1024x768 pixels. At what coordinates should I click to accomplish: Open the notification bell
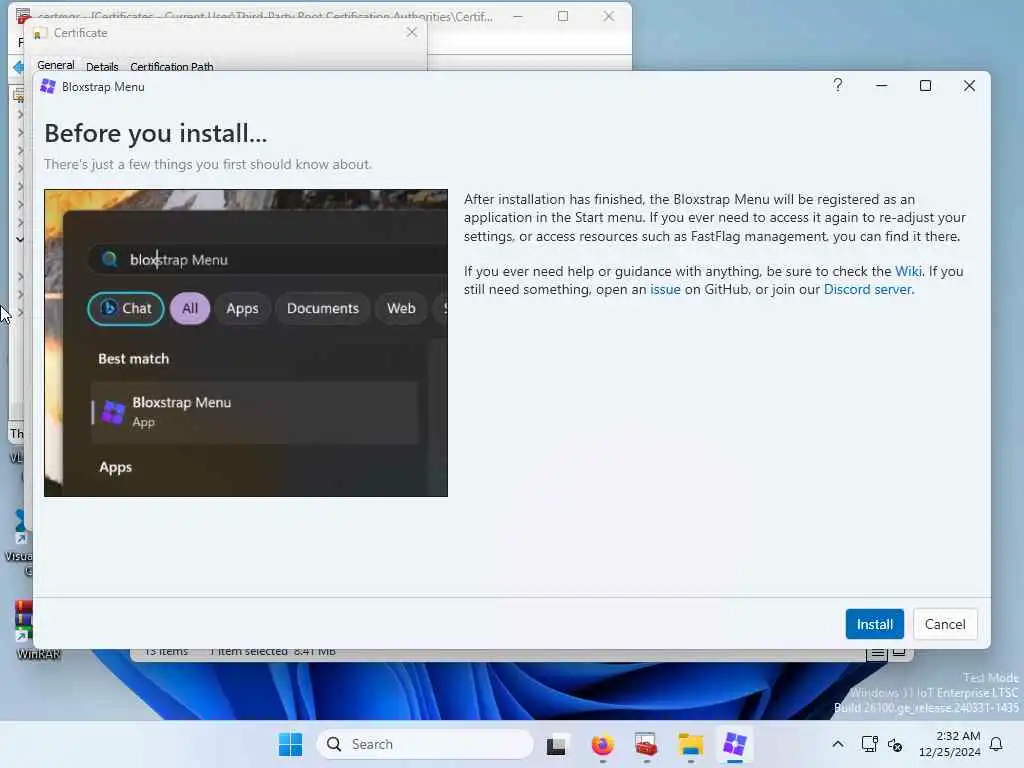[997, 744]
